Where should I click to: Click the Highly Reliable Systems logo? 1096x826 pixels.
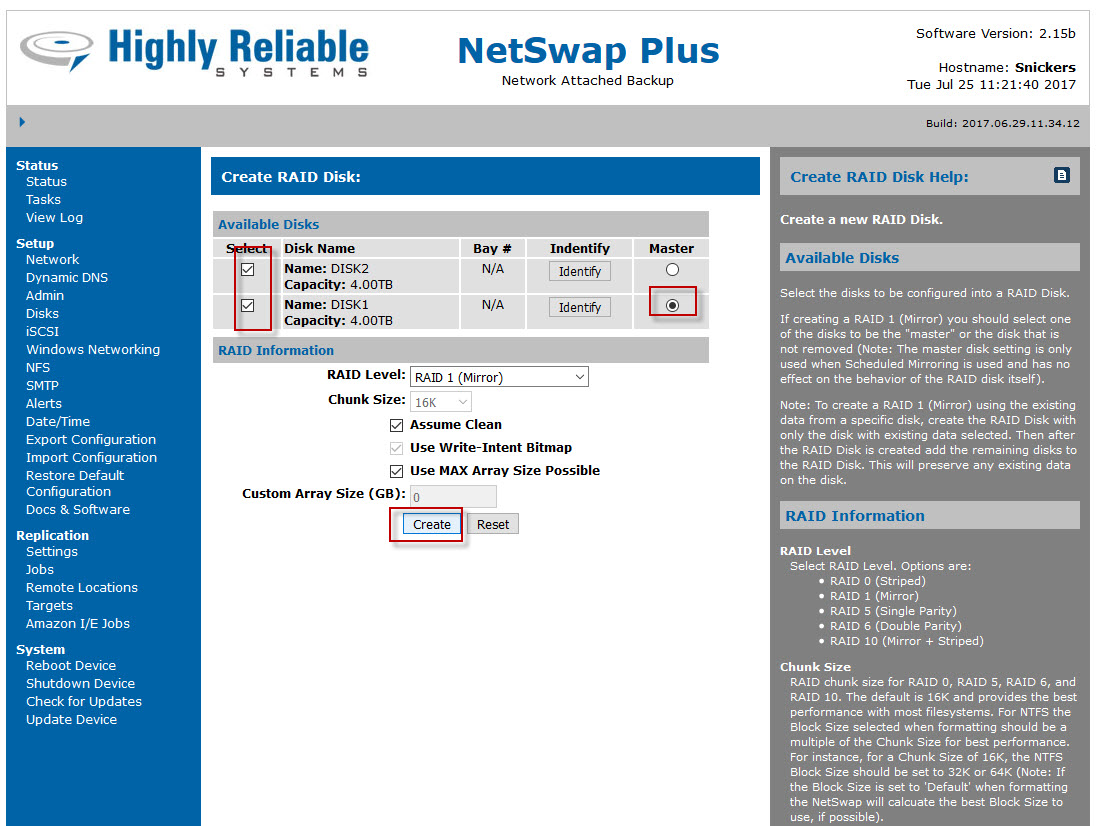tap(194, 51)
